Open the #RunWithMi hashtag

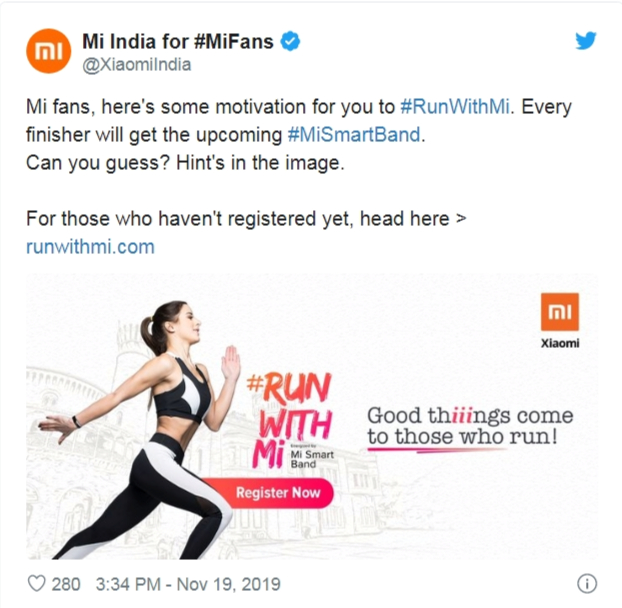(x=455, y=107)
